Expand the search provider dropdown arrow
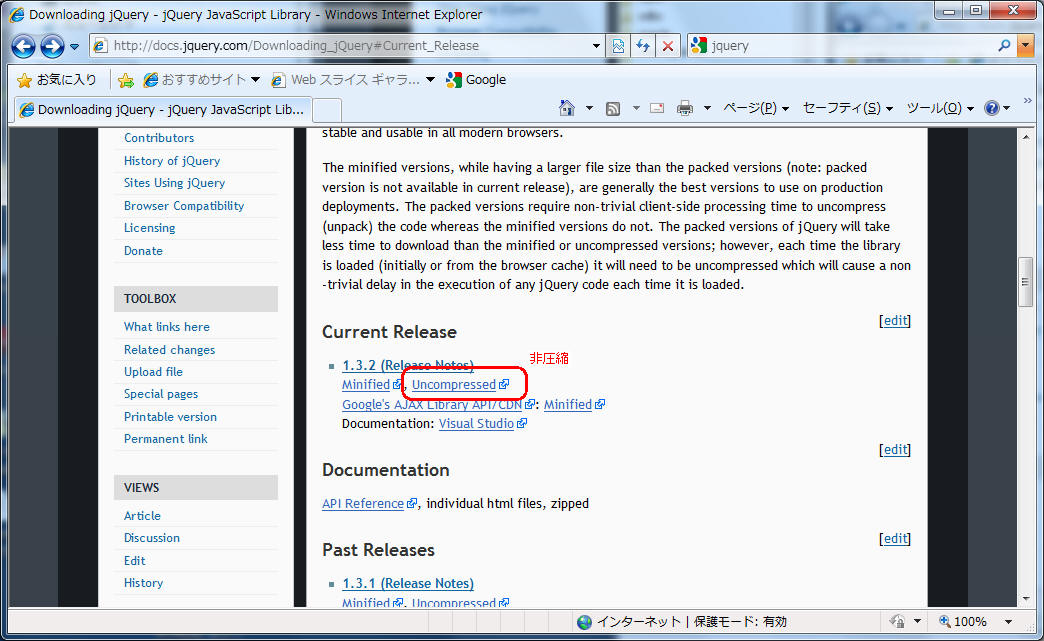This screenshot has width=1044, height=641. tap(1026, 46)
